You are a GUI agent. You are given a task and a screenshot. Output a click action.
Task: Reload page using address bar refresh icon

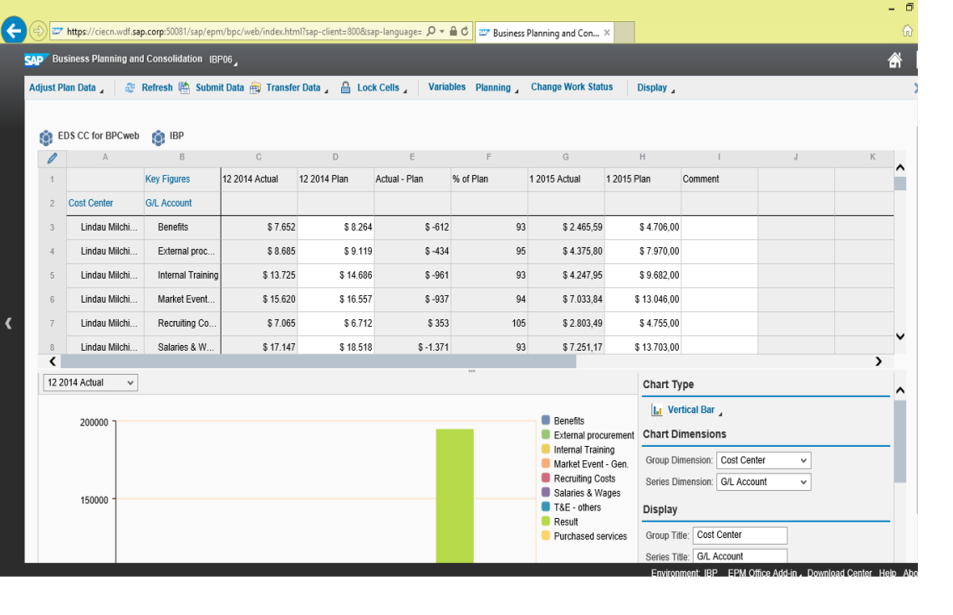[465, 31]
